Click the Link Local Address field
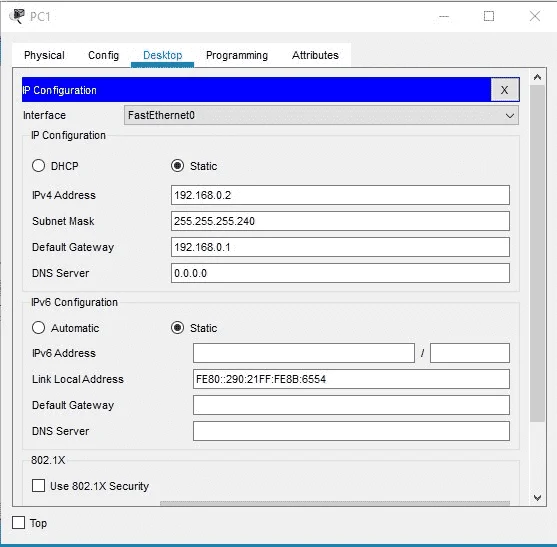This screenshot has width=557, height=547. pyautogui.click(x=351, y=379)
